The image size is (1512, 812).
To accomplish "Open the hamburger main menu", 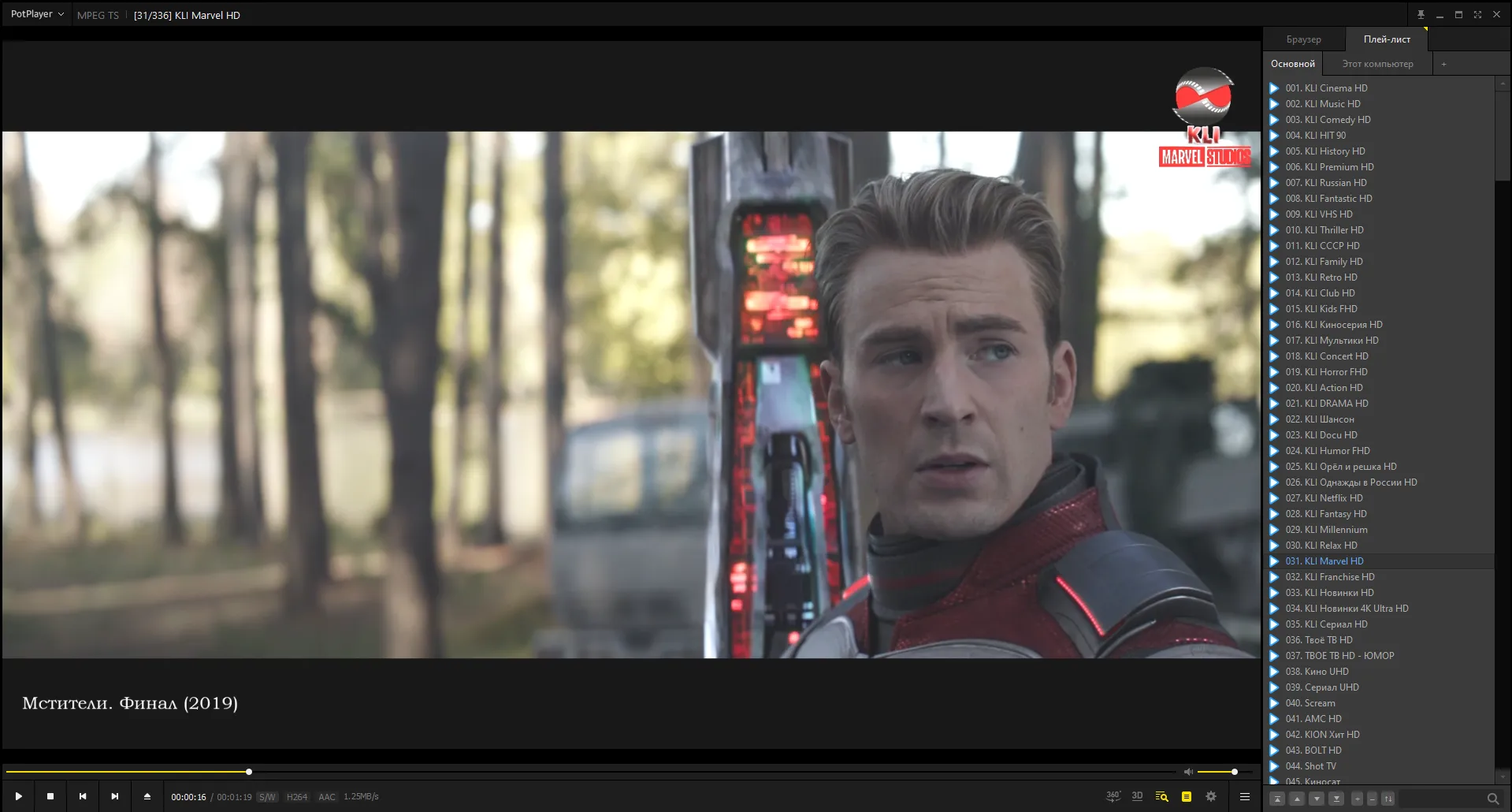I will [x=1245, y=796].
